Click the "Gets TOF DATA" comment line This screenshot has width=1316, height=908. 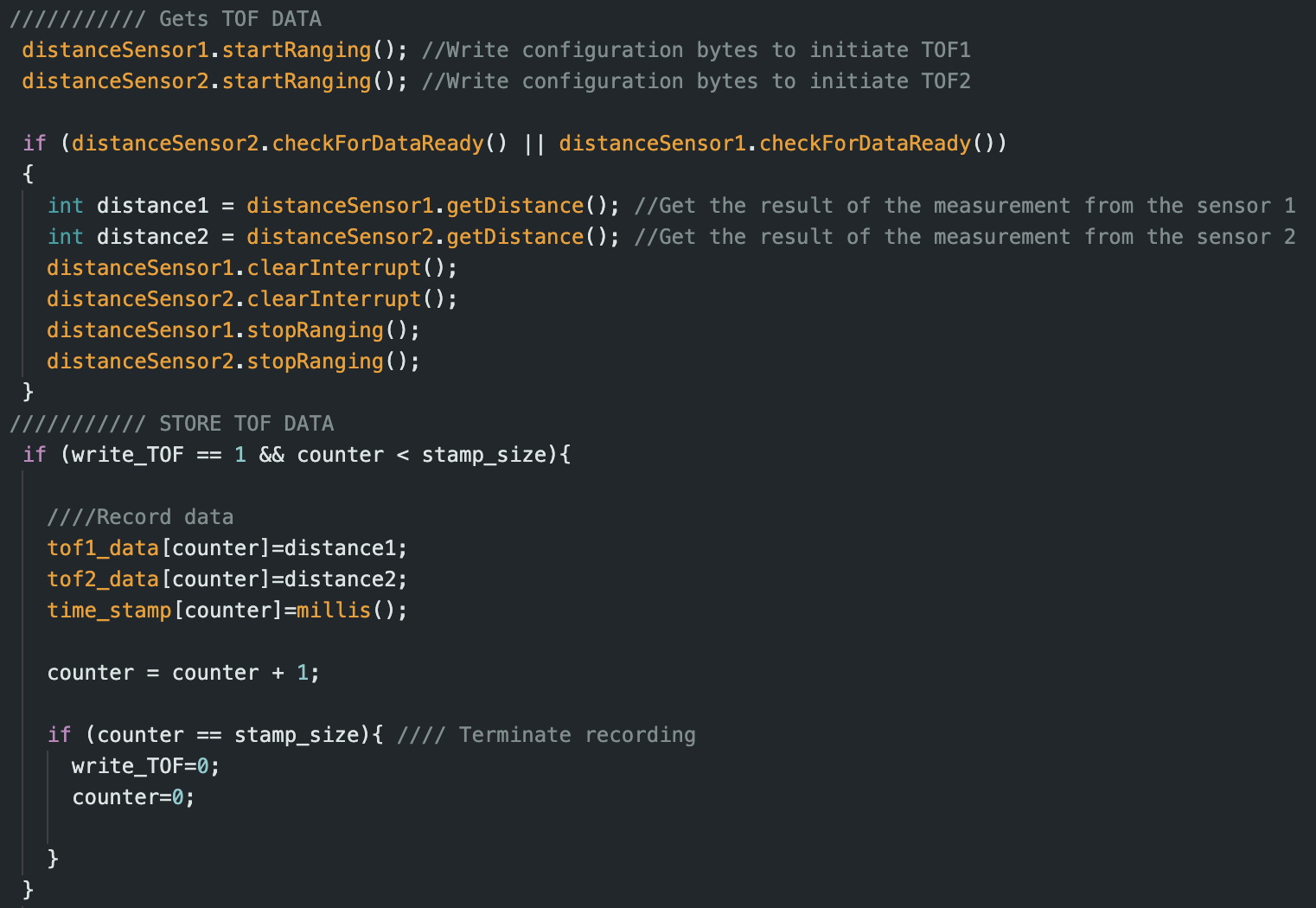(x=240, y=19)
